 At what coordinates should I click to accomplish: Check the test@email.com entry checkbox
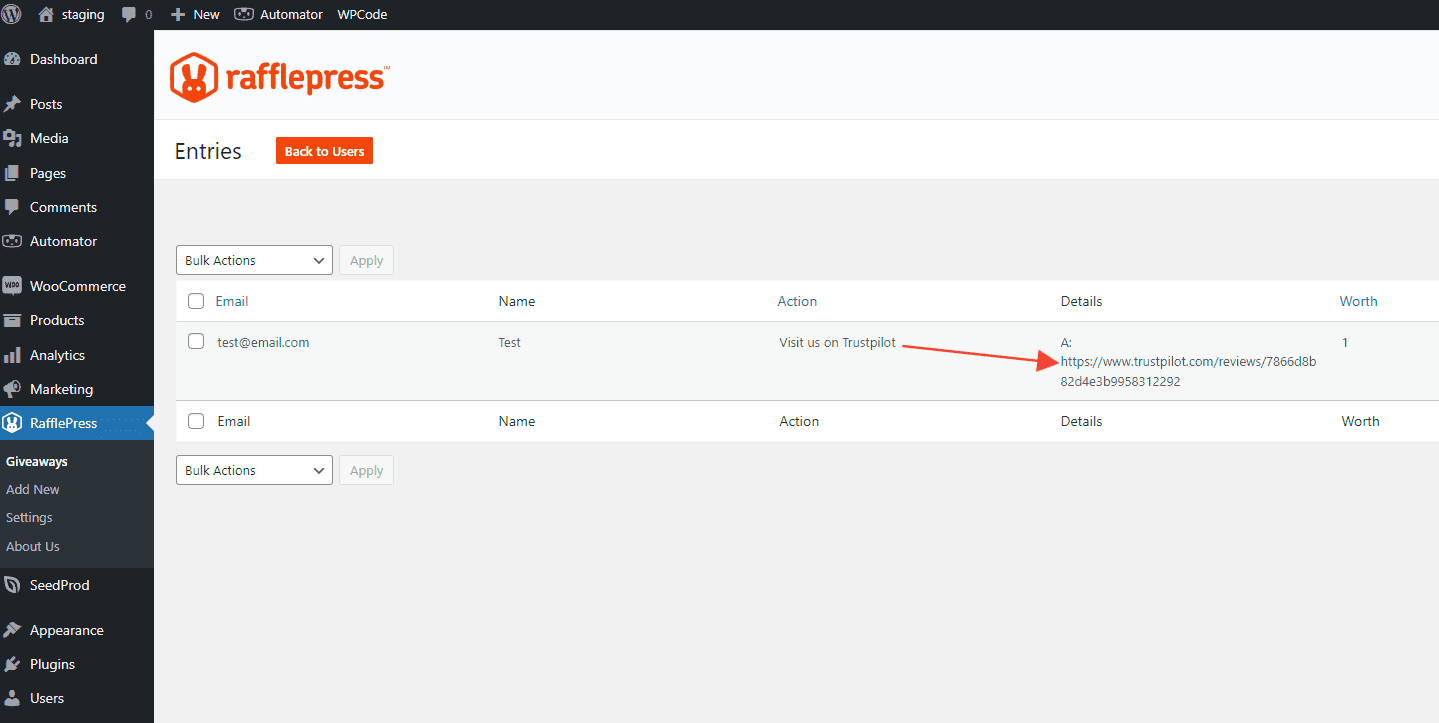[196, 341]
